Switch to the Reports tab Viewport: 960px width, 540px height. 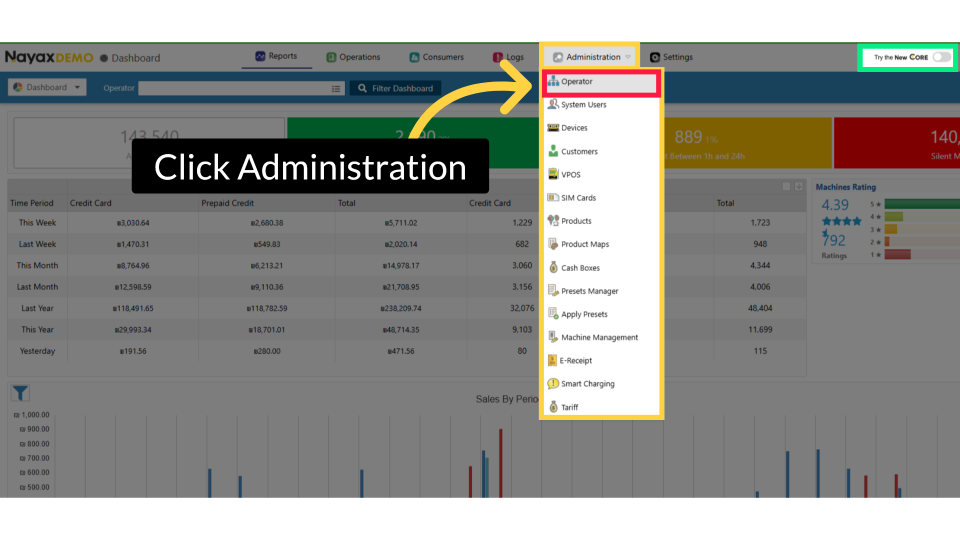coord(276,57)
